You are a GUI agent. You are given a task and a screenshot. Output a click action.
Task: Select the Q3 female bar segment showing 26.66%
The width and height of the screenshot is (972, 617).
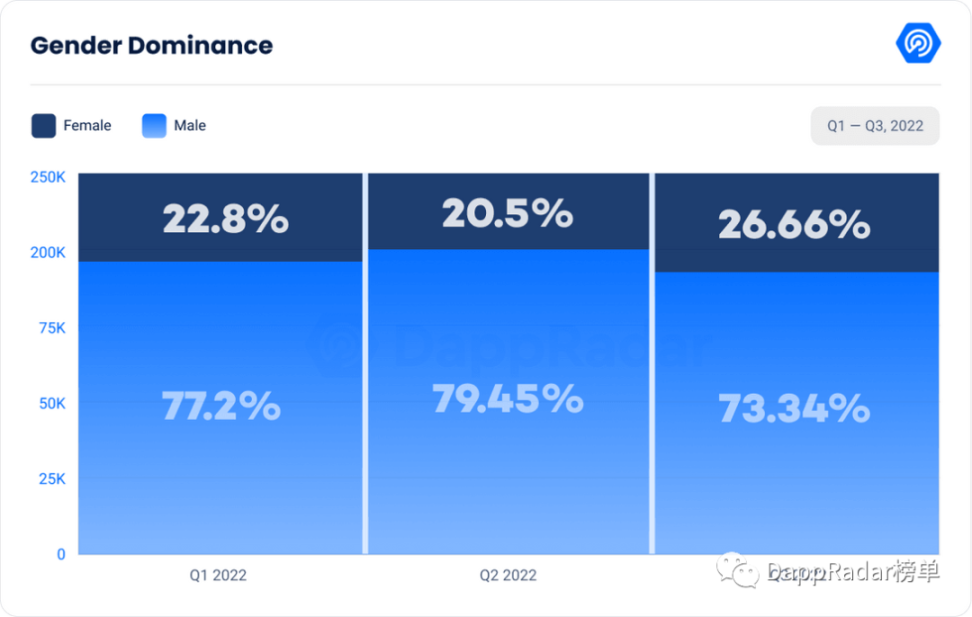[x=796, y=223]
